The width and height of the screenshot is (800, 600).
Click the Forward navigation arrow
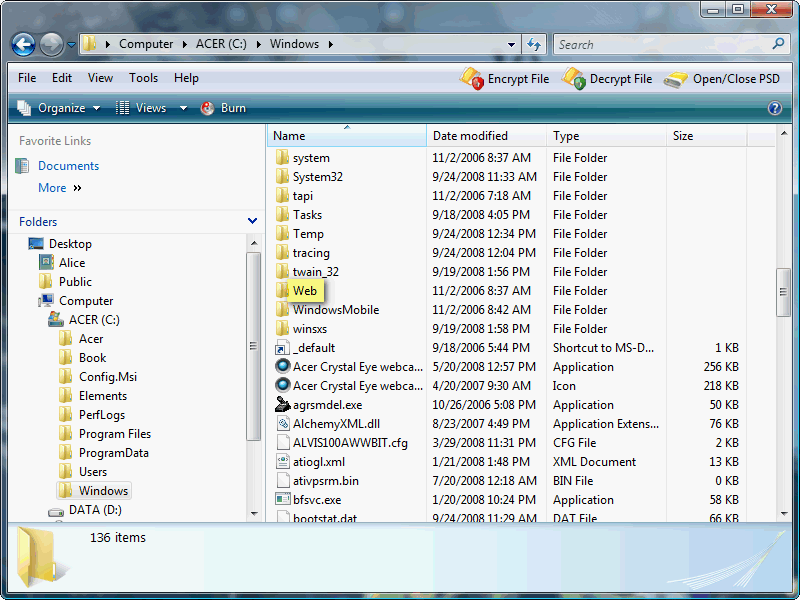pyautogui.click(x=52, y=44)
